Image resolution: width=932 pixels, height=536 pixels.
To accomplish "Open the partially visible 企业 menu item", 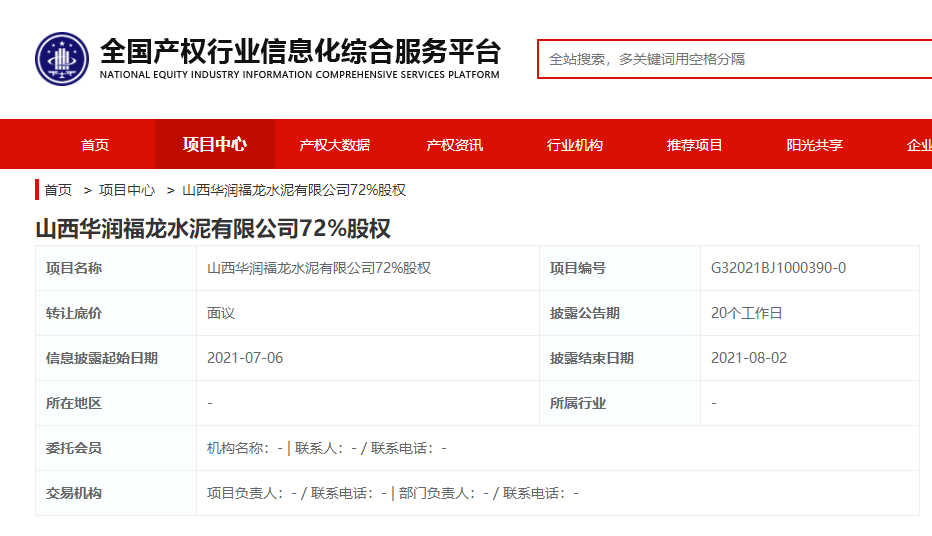I will click(919, 144).
